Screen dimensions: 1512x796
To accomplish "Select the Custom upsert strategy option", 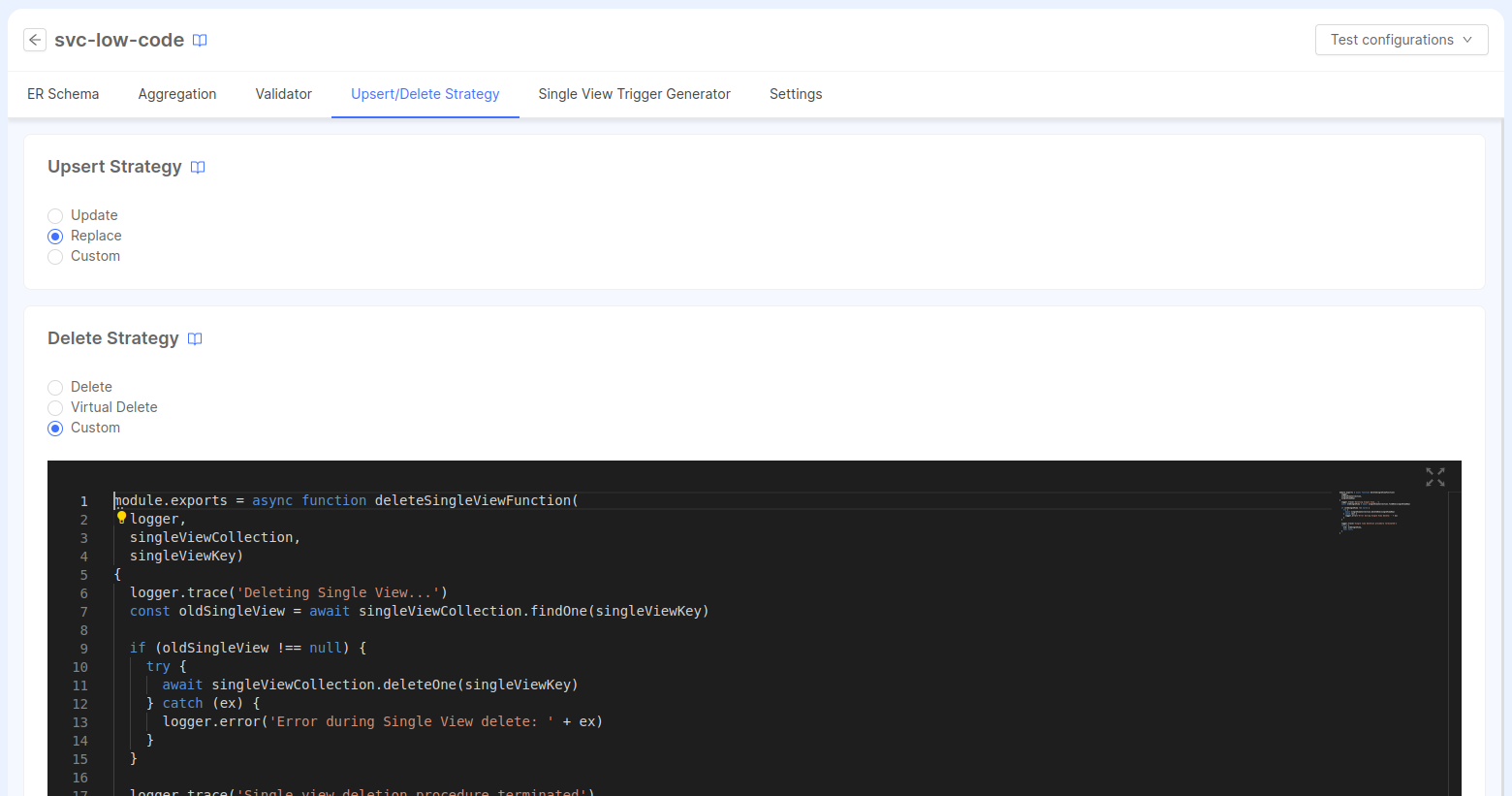I will (55, 256).
